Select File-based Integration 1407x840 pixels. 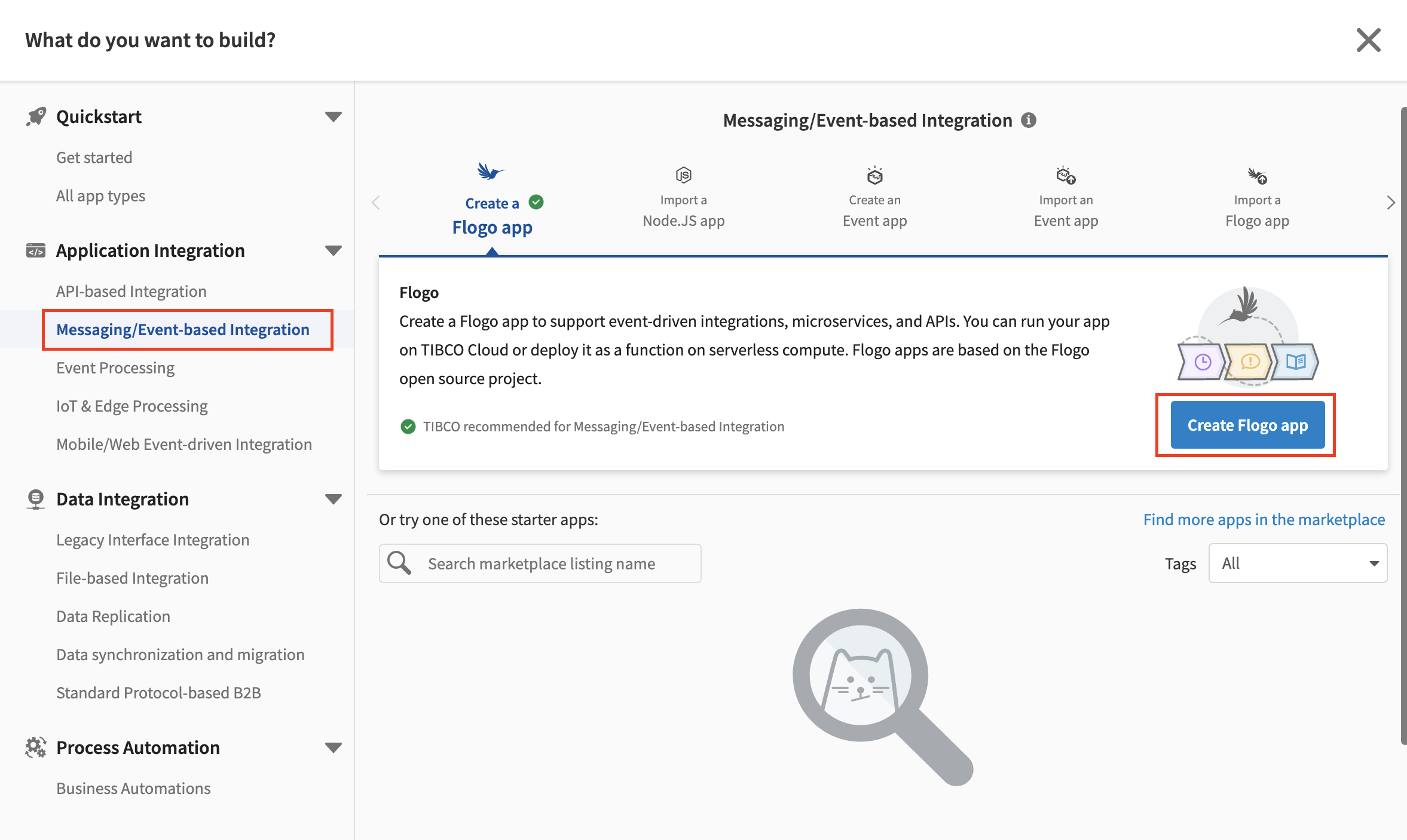click(x=133, y=578)
